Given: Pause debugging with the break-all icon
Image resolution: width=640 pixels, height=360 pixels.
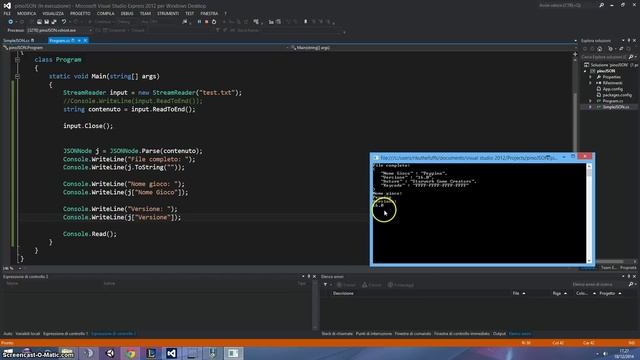Looking at the screenshot, I should point(199,22).
